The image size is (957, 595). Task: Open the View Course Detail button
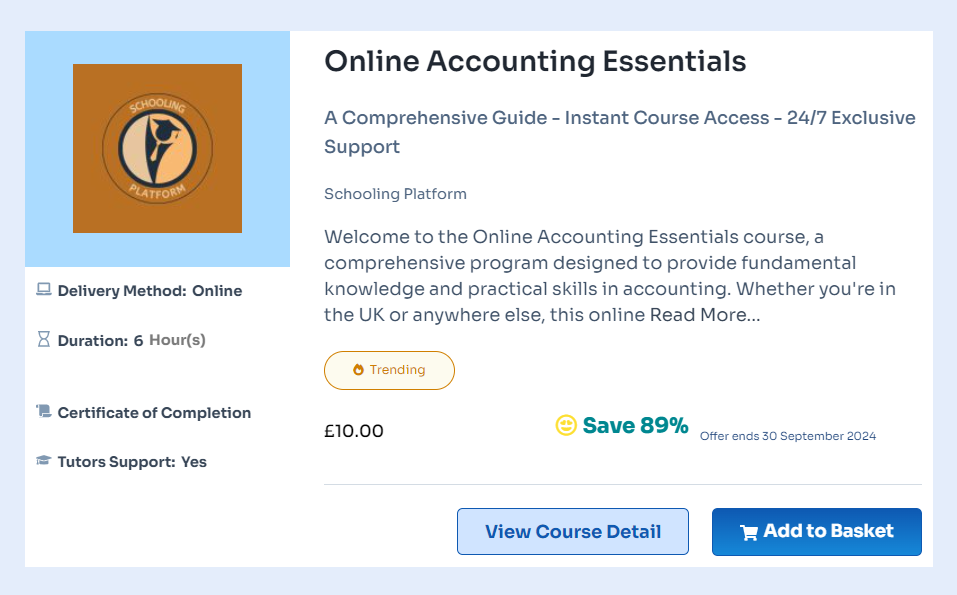pyautogui.click(x=572, y=531)
